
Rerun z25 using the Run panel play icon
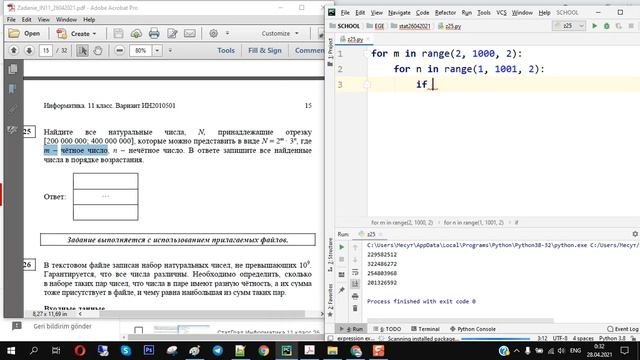coord(342,247)
